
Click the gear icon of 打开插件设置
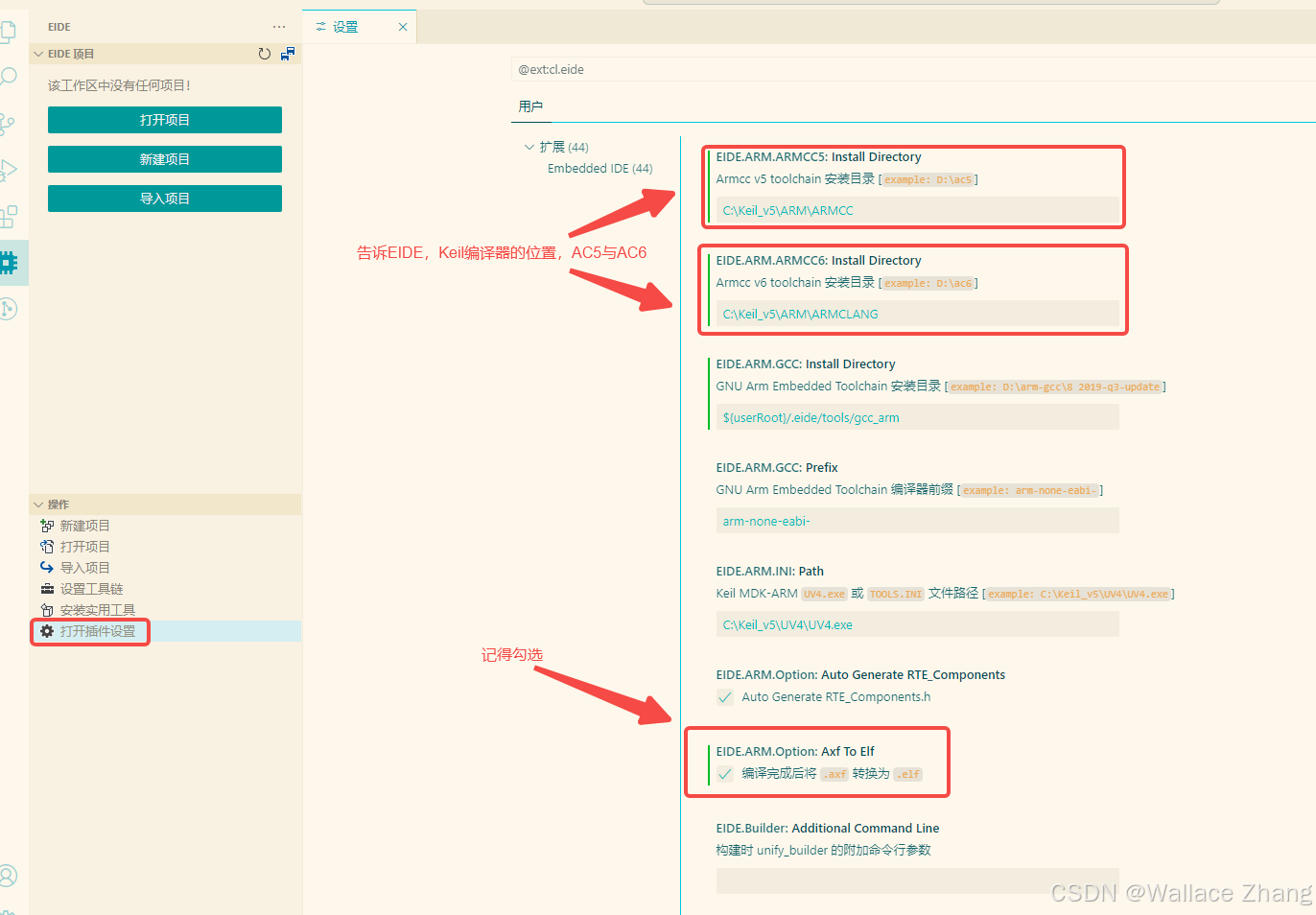47,631
